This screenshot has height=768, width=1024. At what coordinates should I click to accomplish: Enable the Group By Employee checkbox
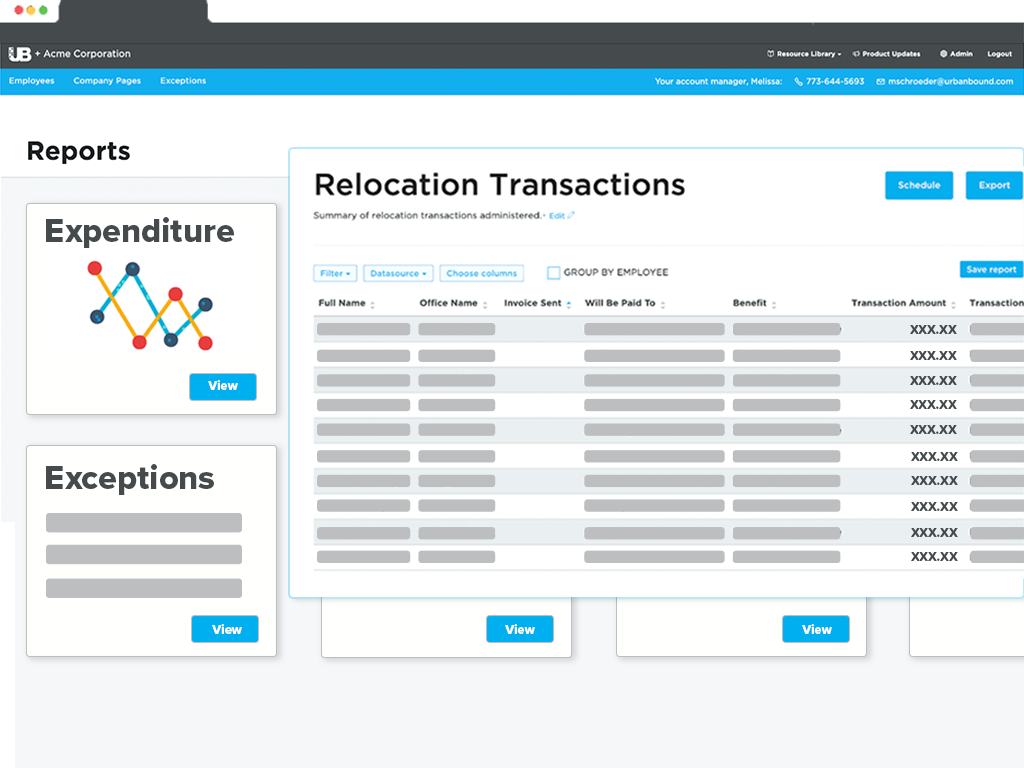[x=553, y=272]
